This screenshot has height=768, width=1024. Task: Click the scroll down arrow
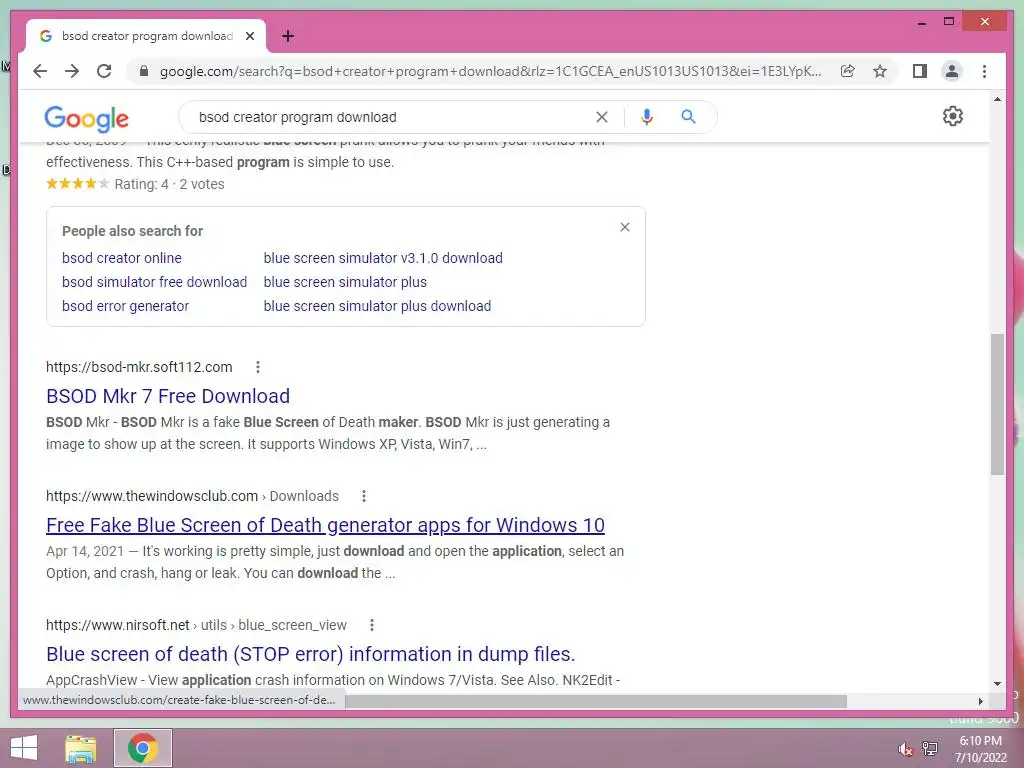click(997, 684)
